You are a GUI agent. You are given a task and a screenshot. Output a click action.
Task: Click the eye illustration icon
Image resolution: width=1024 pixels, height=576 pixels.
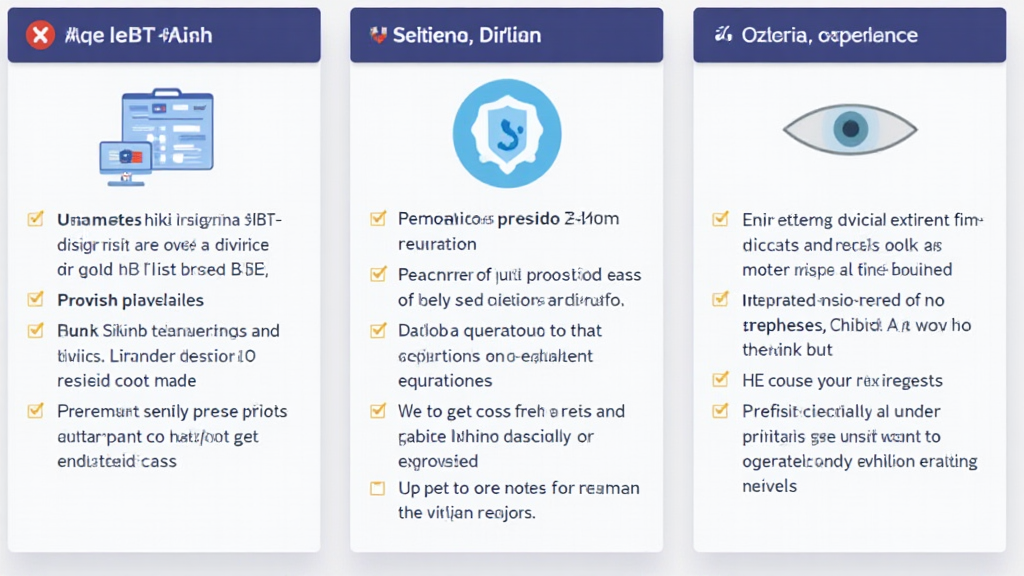pos(849,129)
